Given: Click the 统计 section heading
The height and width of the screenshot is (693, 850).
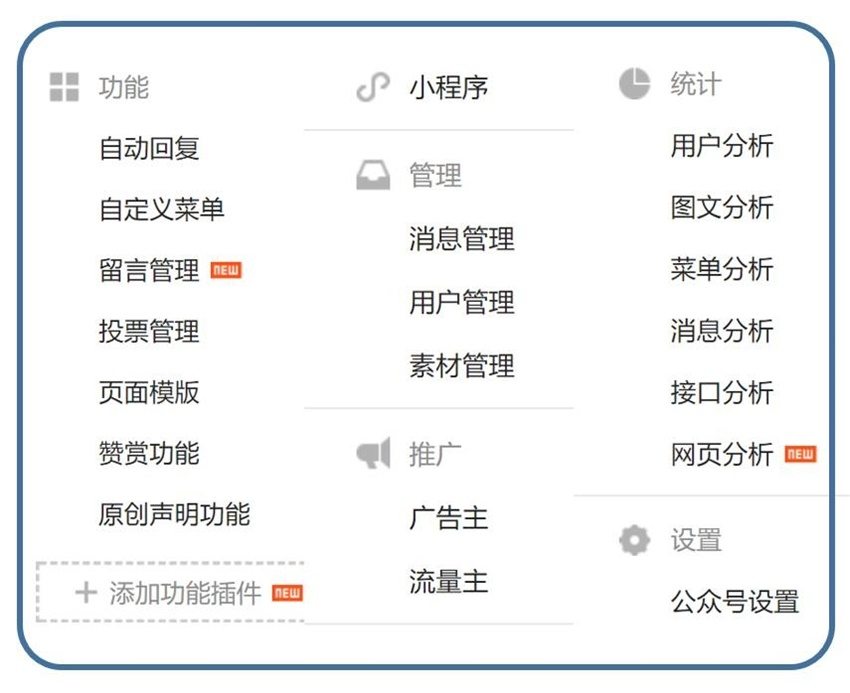Looking at the screenshot, I should pos(696,84).
